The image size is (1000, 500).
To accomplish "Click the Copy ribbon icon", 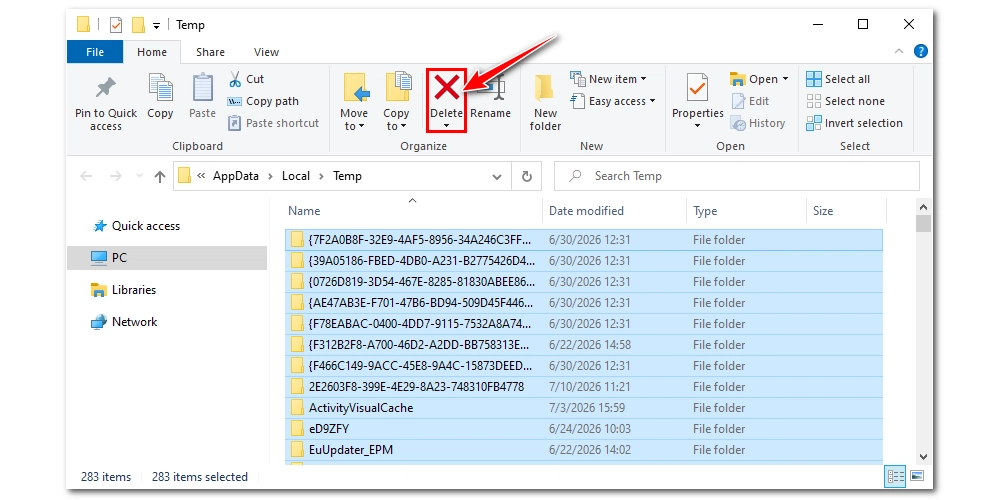I will tap(160, 87).
